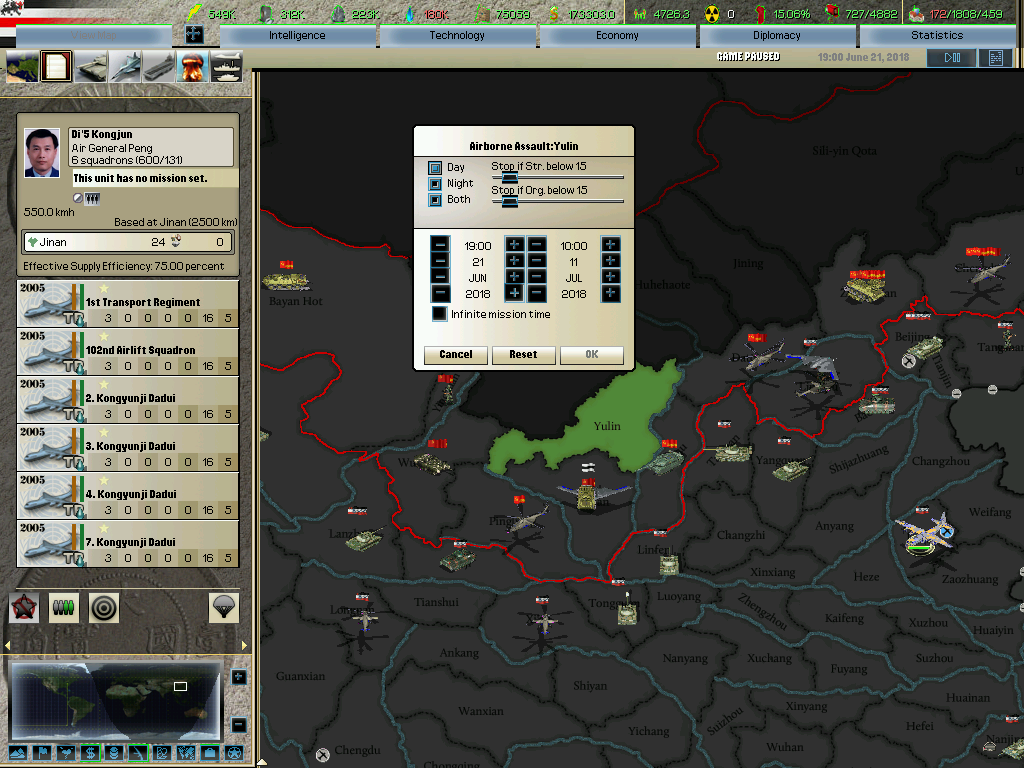The width and height of the screenshot is (1024, 768).
Task: Toggle the dollar sign map filter
Action: coord(90,752)
